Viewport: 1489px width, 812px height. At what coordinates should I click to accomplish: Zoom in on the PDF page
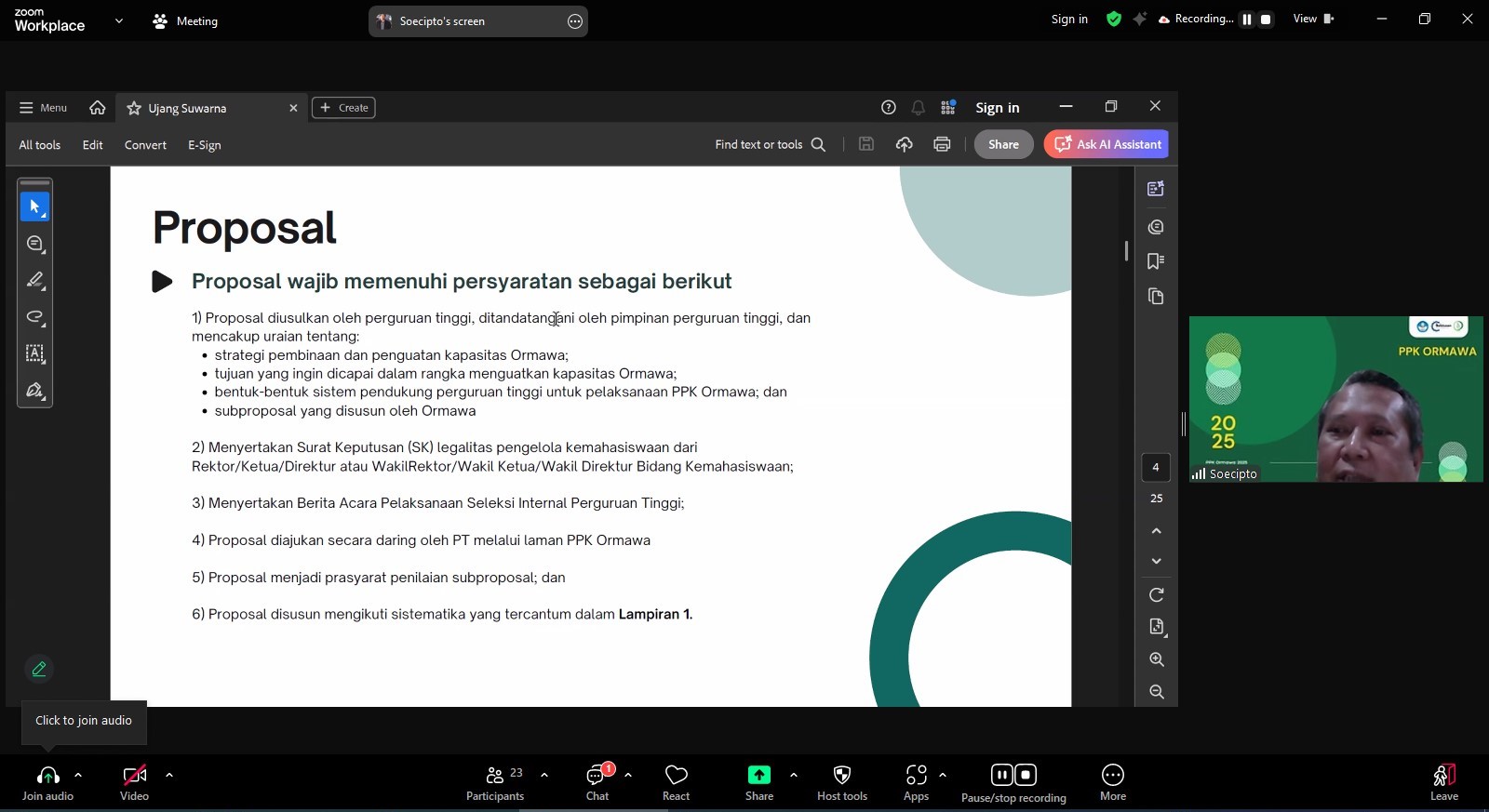click(1156, 659)
